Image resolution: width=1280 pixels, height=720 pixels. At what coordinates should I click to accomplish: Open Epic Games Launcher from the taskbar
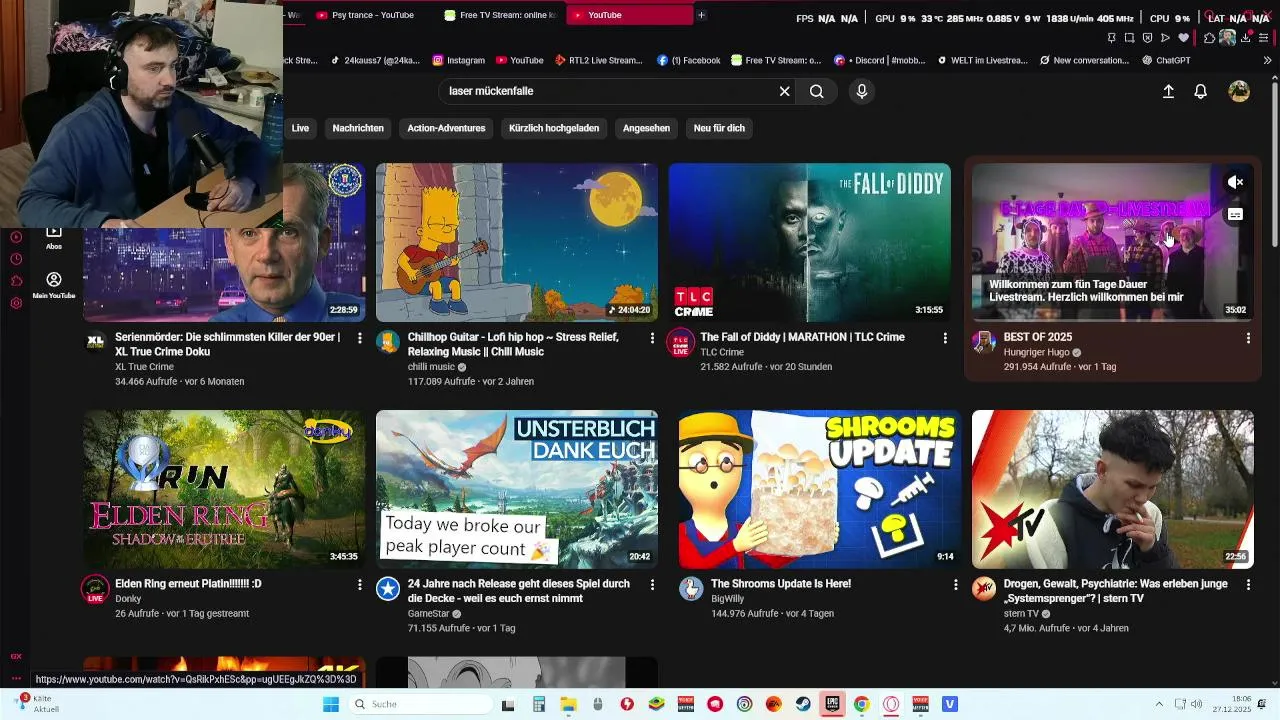832,704
